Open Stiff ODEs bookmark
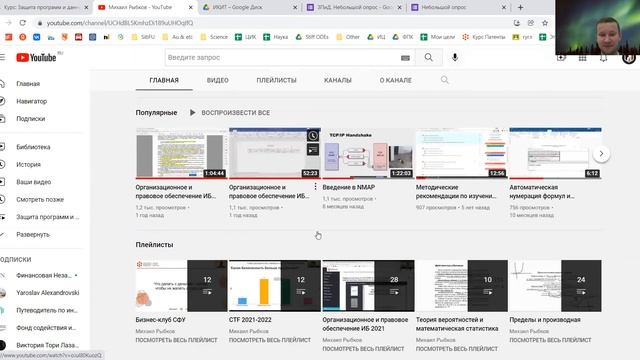Screen dimensions: 640x360 [x=312, y=37]
